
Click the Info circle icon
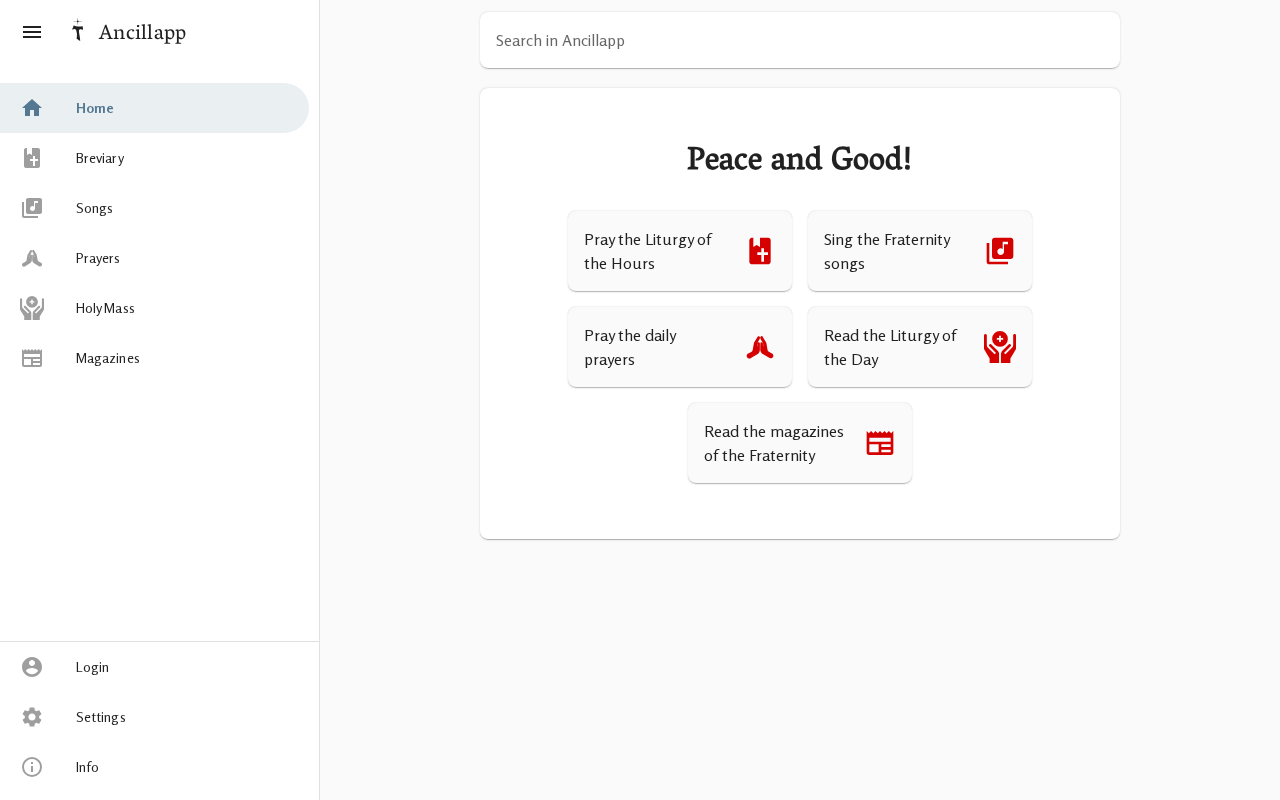32,767
